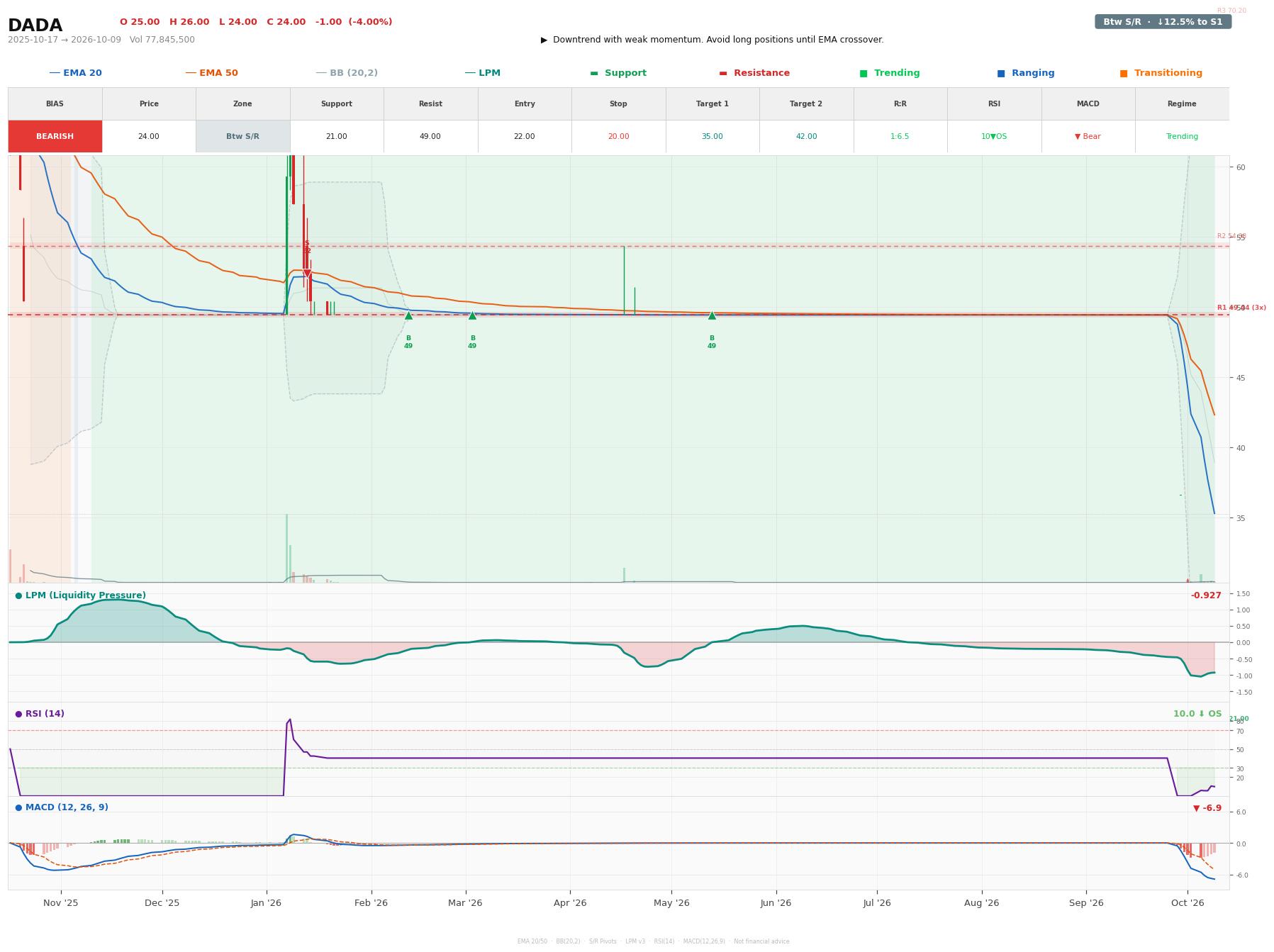This screenshot has width=1274, height=952.
Task: Click the Transitioning regime legend item
Action: (x=1161, y=73)
